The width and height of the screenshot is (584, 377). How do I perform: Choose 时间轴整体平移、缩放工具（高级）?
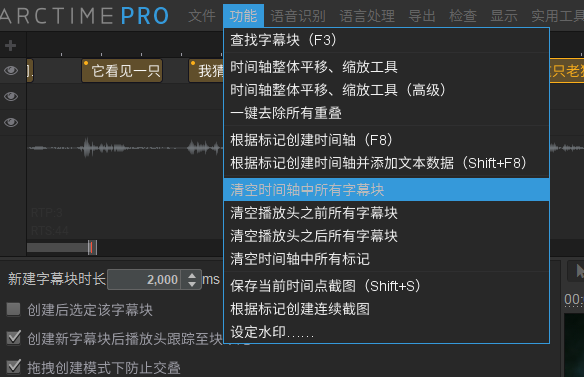coord(387,90)
